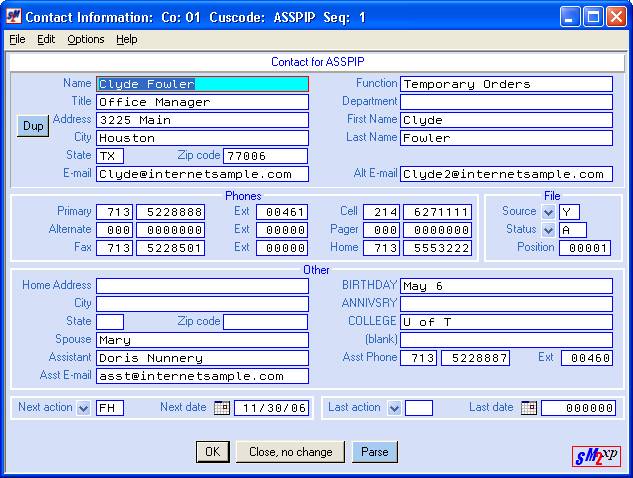Click the Parse button
The image size is (633, 478).
click(x=375, y=452)
